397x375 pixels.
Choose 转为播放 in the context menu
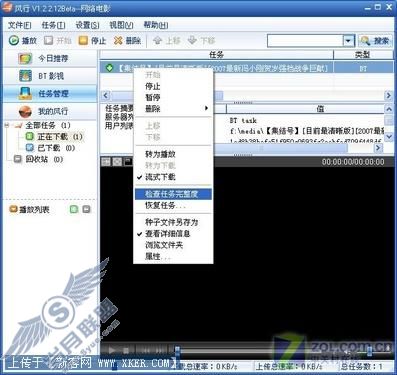[173, 154]
